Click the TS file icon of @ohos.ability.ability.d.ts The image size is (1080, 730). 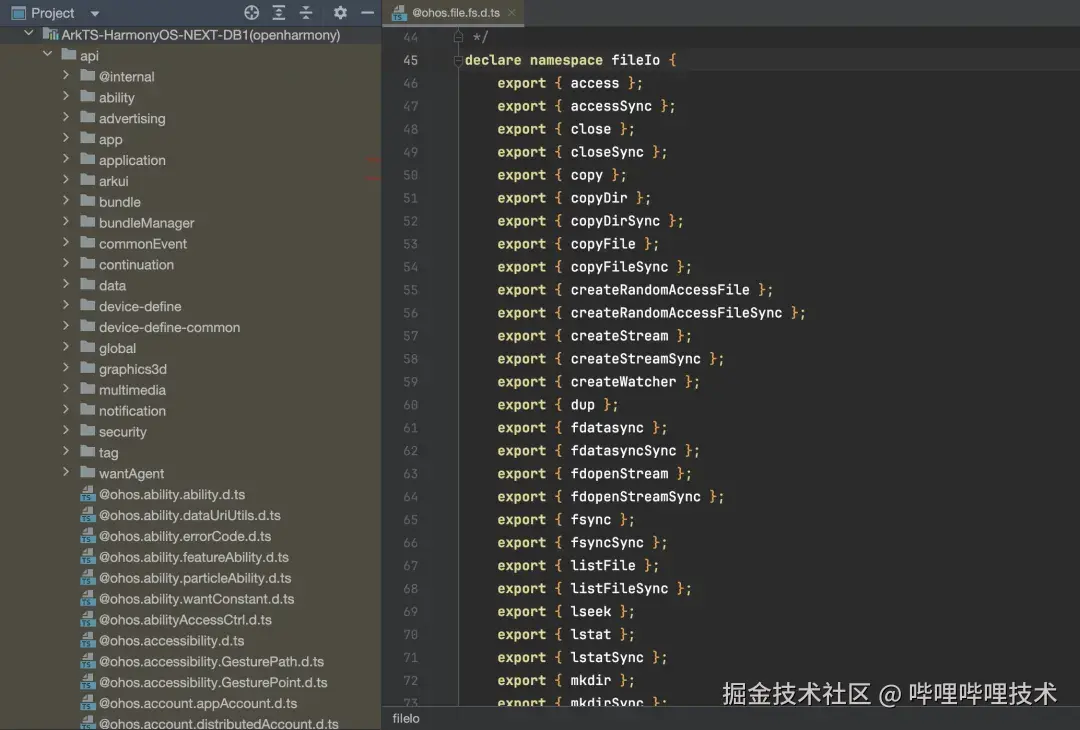tap(87, 494)
